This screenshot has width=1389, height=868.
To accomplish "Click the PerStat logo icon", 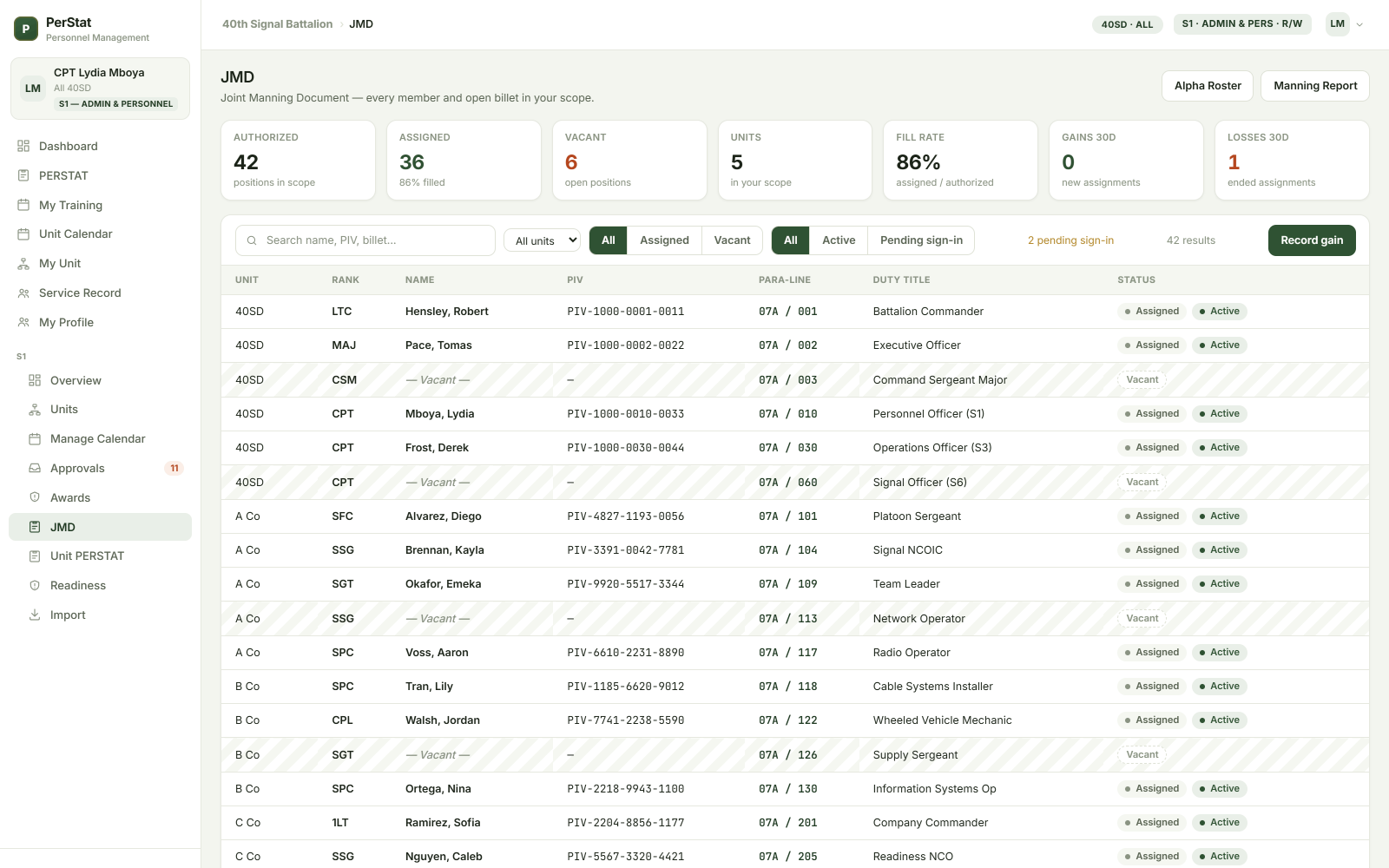I will (26, 29).
